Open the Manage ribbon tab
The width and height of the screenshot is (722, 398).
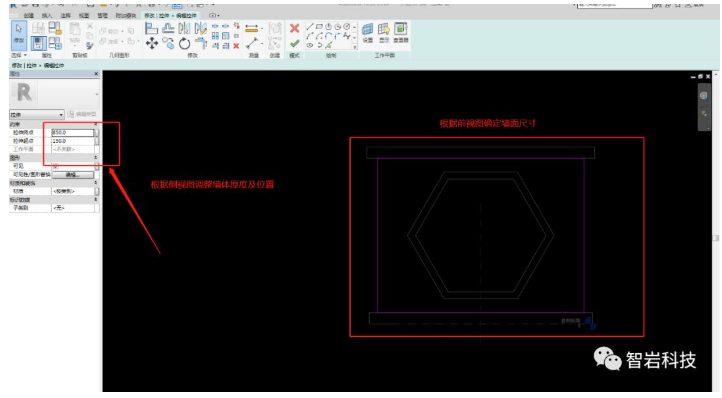[102, 16]
